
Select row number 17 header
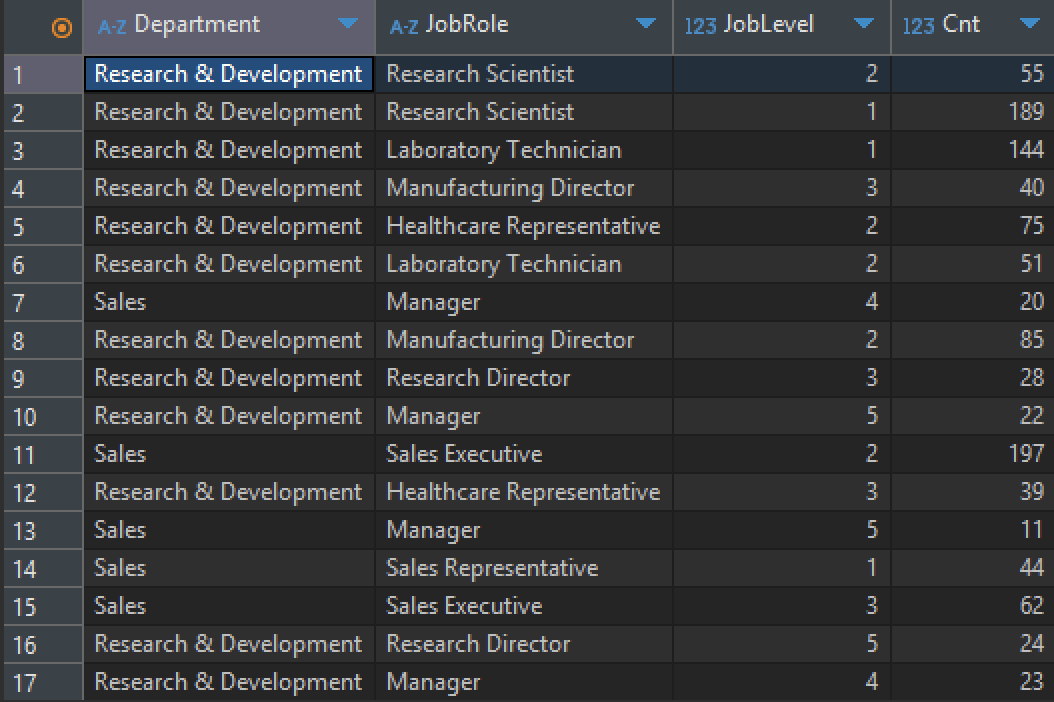[43, 682]
